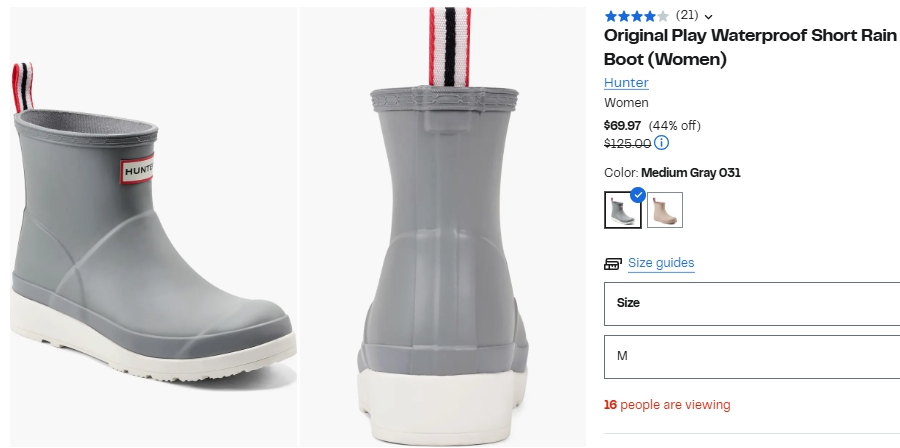Click the product title heading
900x448 pixels.
[x=750, y=47]
